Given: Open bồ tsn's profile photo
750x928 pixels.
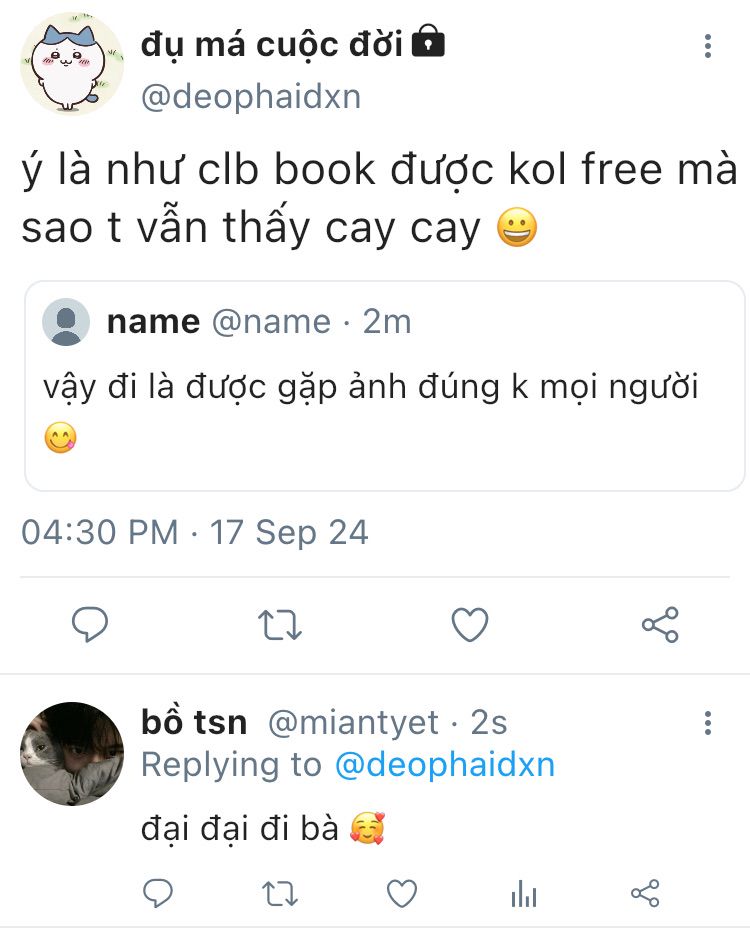Looking at the screenshot, I should [x=72, y=753].
